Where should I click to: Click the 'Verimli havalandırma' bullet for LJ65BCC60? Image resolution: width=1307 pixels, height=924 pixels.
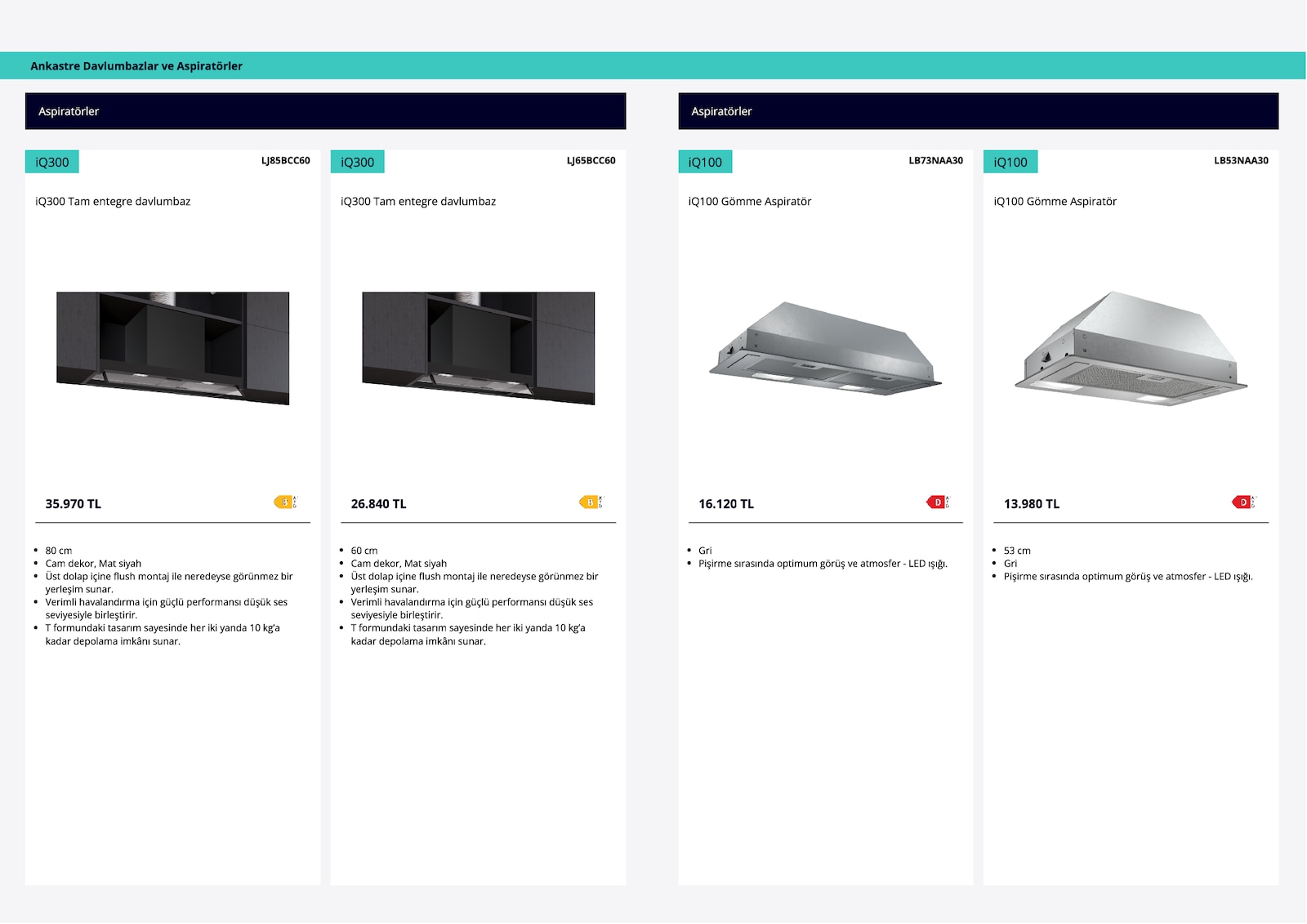pos(472,609)
